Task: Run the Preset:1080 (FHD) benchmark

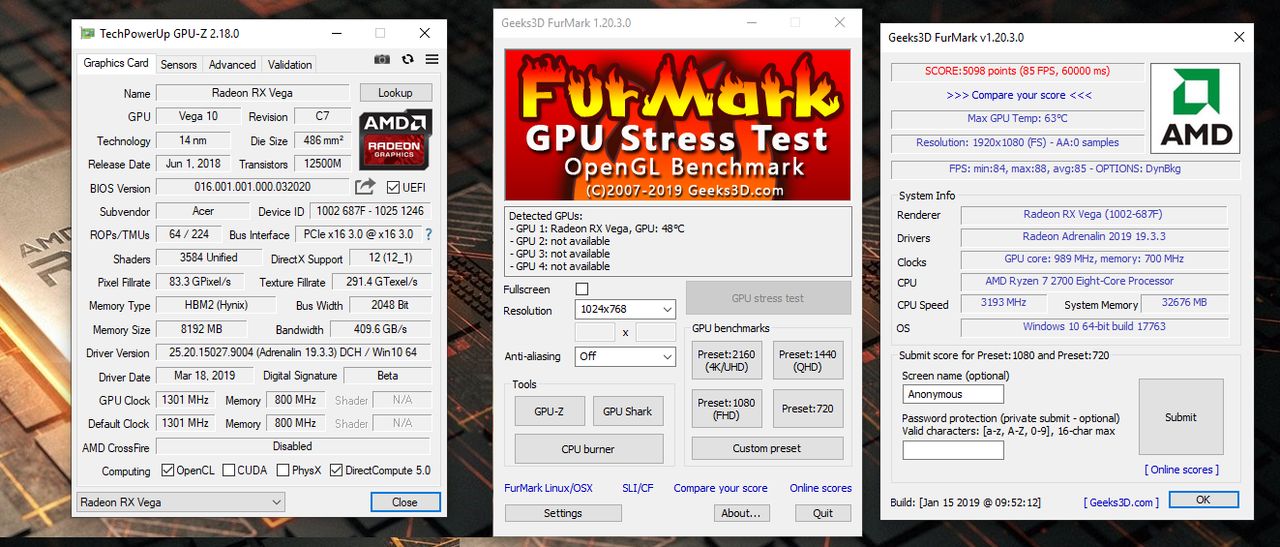Action: [728, 409]
